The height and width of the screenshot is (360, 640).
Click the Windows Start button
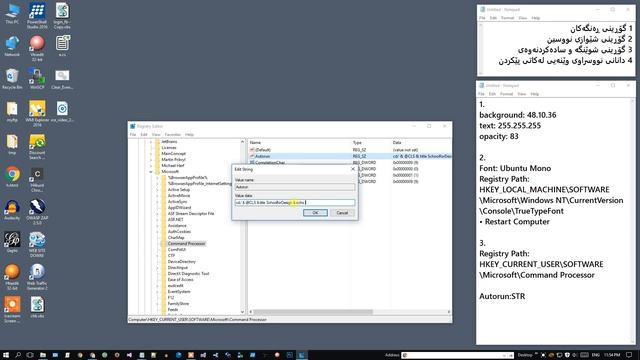6,355
